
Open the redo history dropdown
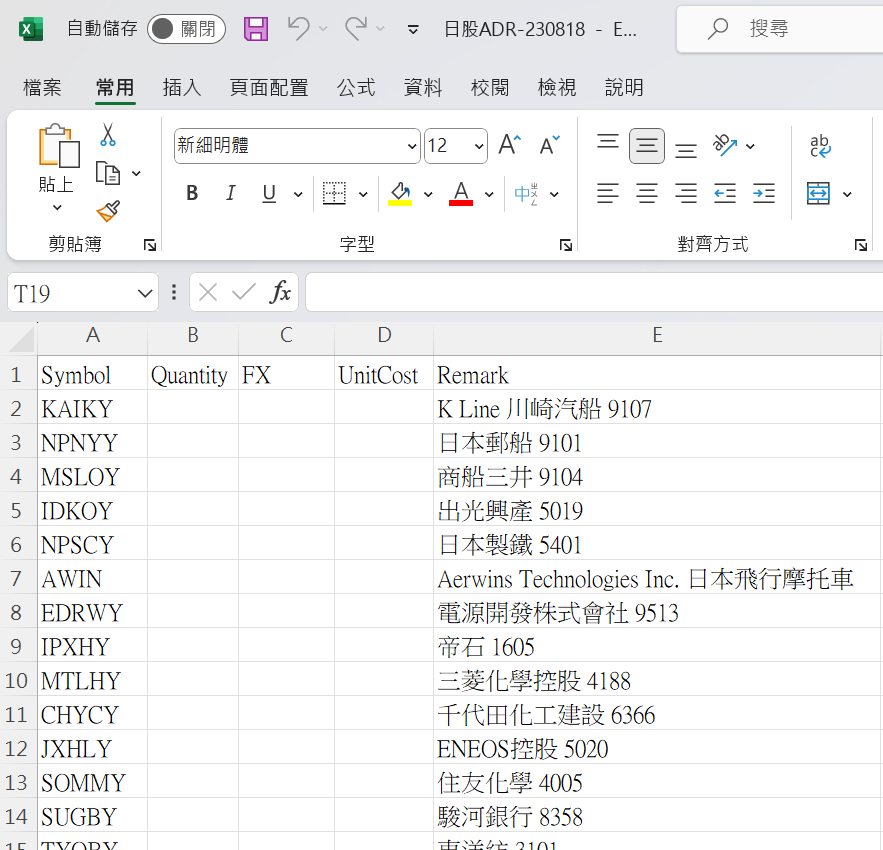(x=381, y=28)
